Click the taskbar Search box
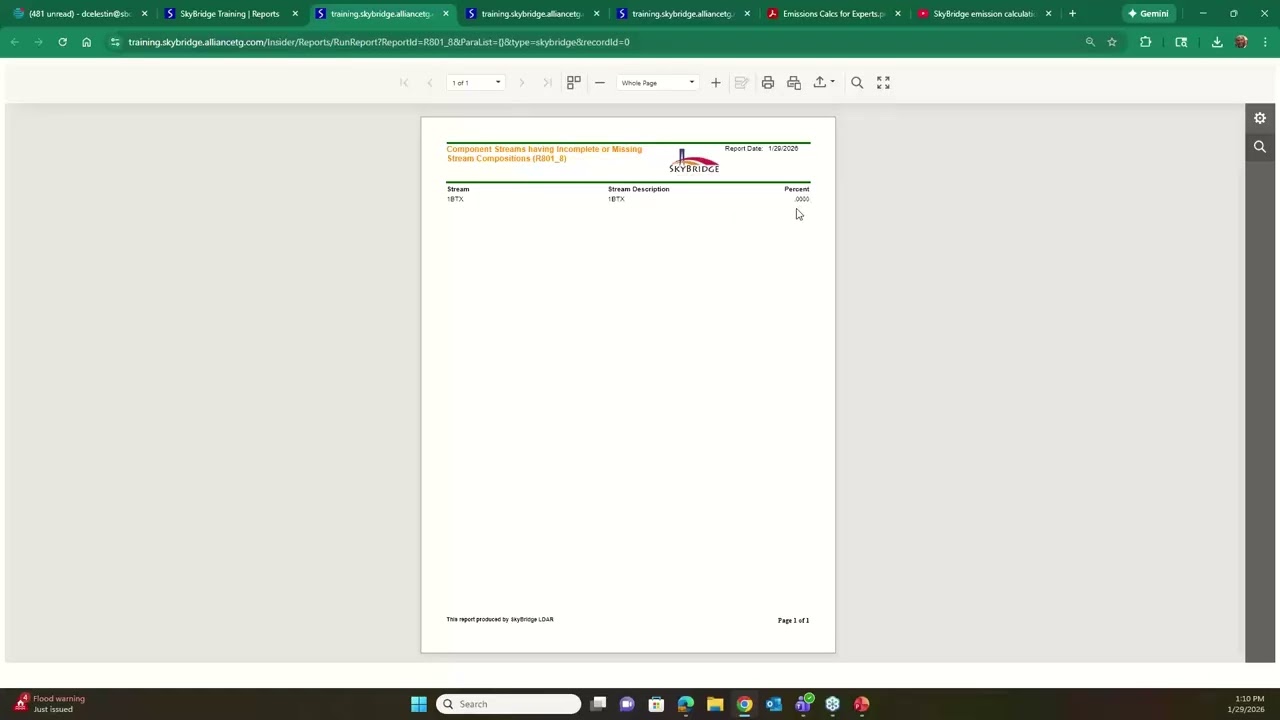This screenshot has height=720, width=1280. coord(508,704)
